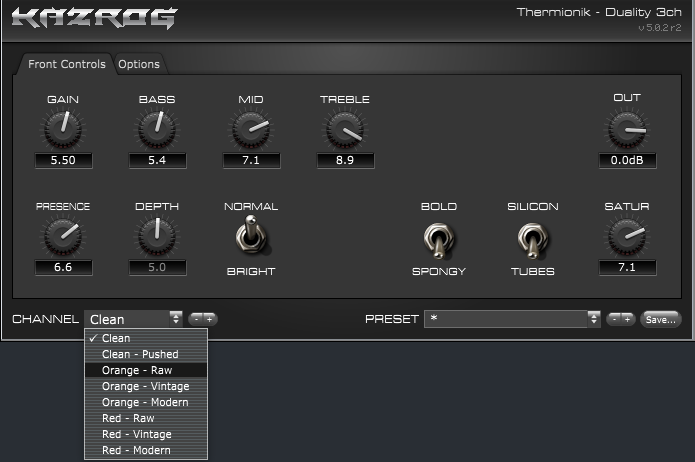Click the TREBLE knob
Image resolution: width=695 pixels, height=462 pixels.
point(345,129)
